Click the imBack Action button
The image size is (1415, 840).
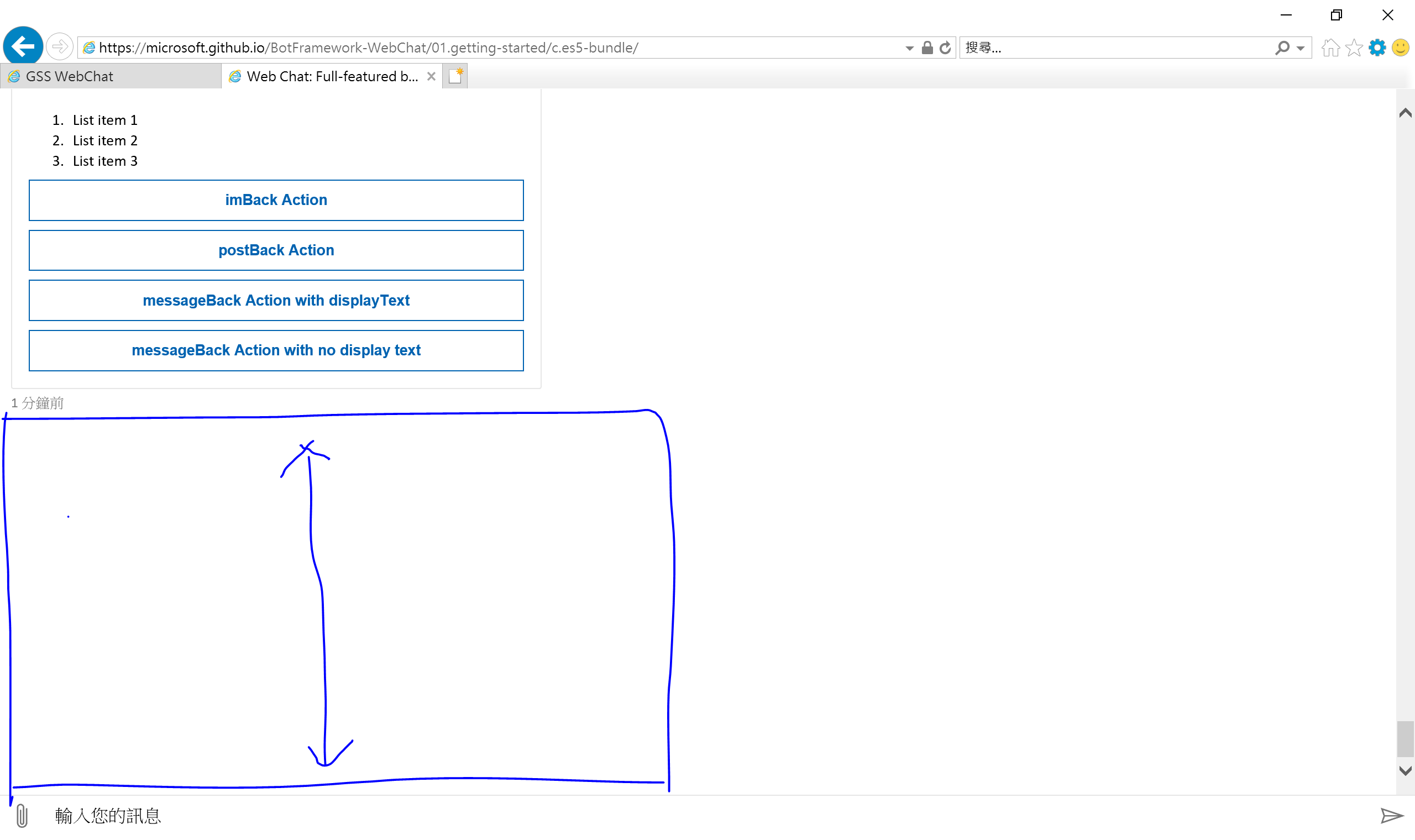tap(276, 200)
